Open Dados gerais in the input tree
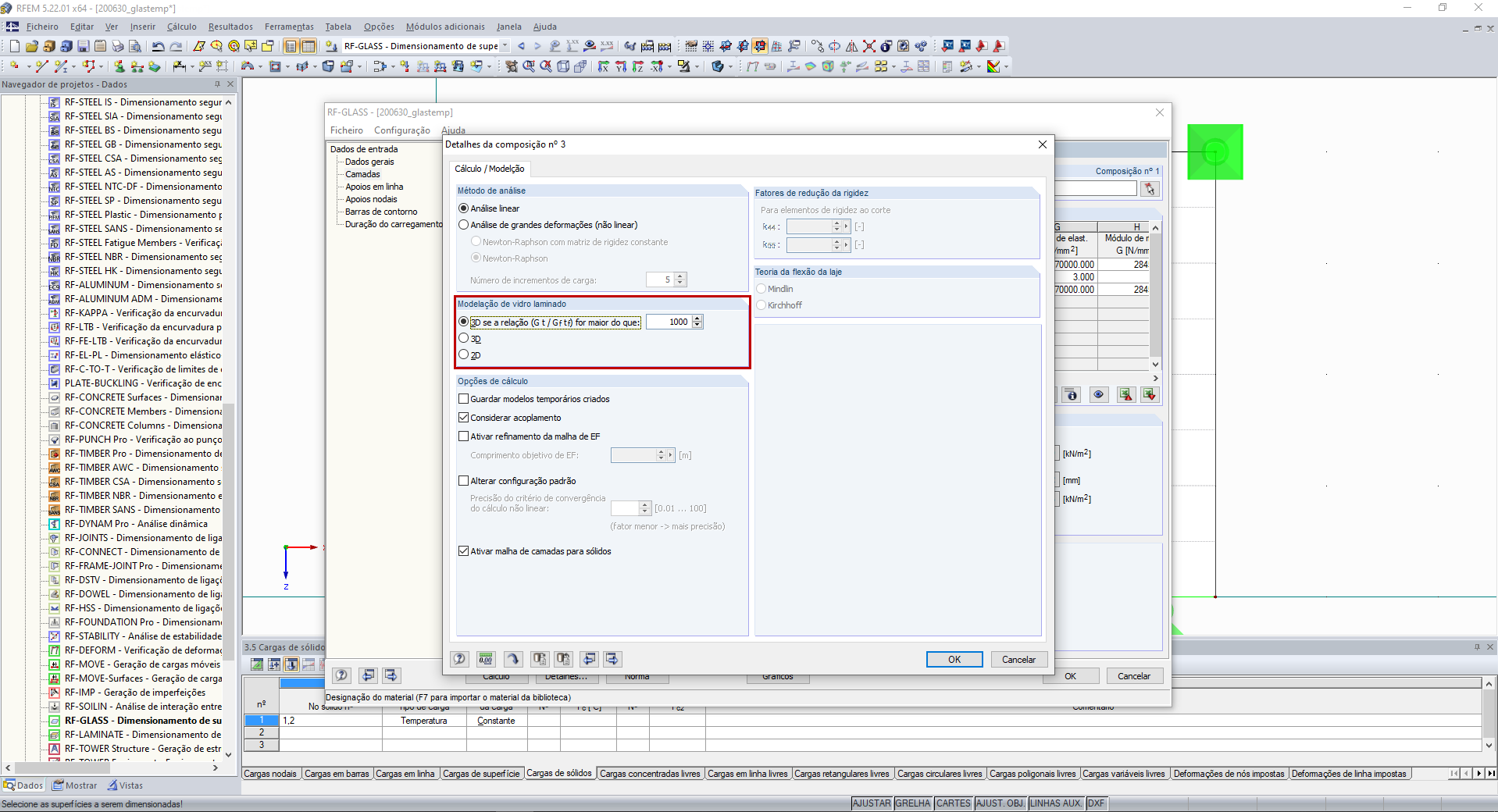The width and height of the screenshot is (1498, 812). click(x=369, y=162)
